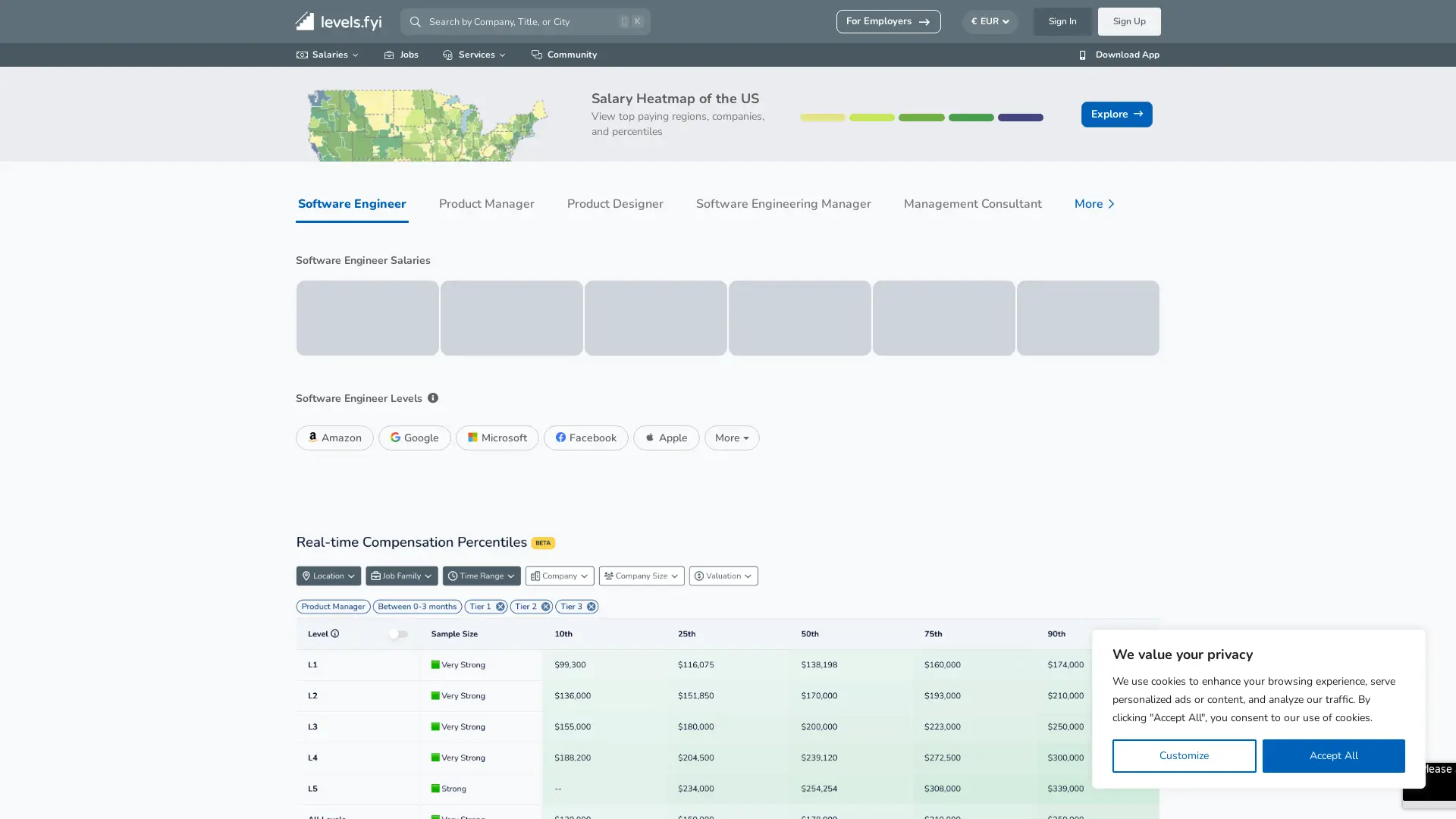Image resolution: width=1456 pixels, height=819 pixels.
Task: Open the More companies dropdown
Action: 731,438
